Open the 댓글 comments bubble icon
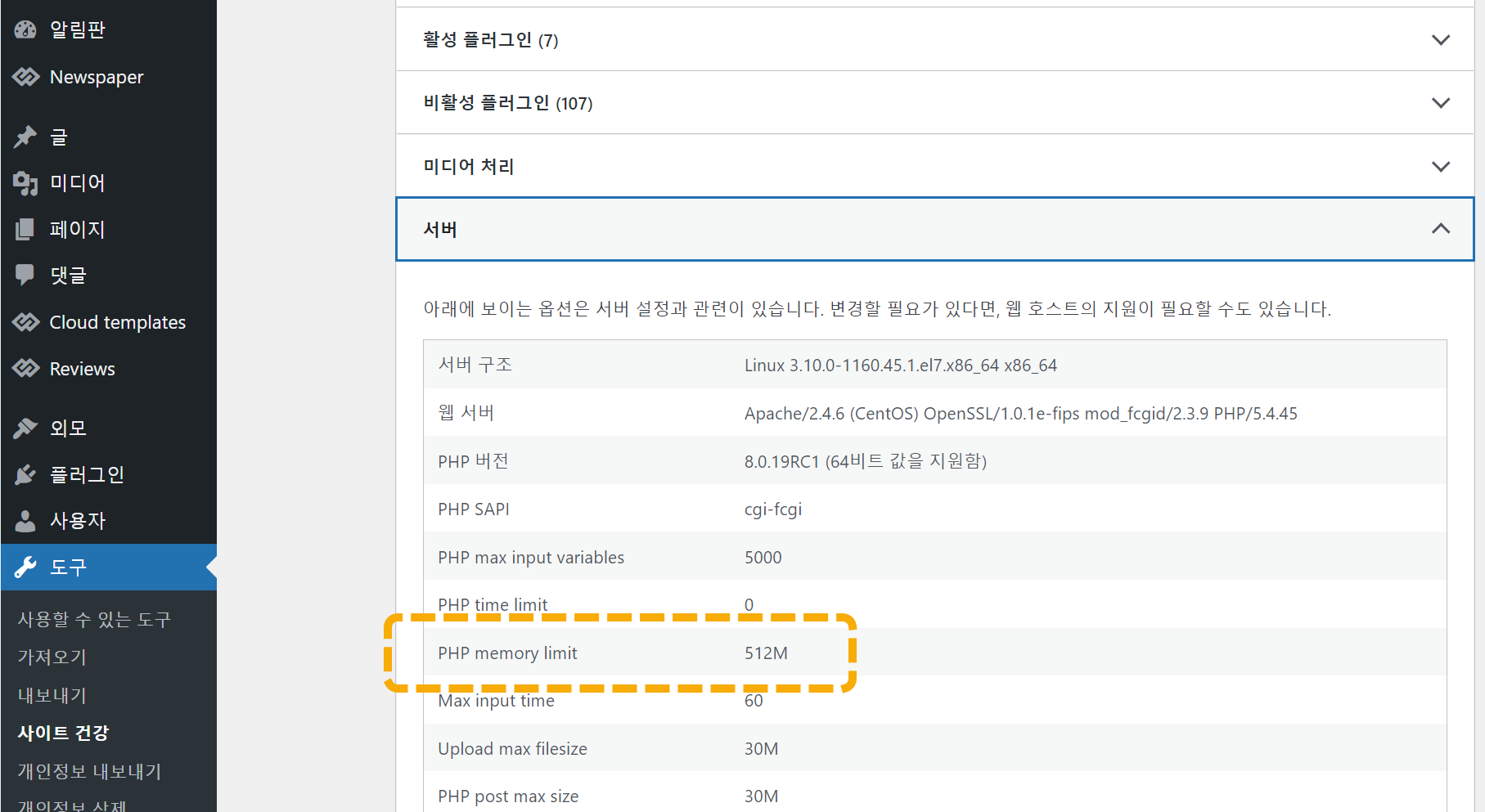 25,275
